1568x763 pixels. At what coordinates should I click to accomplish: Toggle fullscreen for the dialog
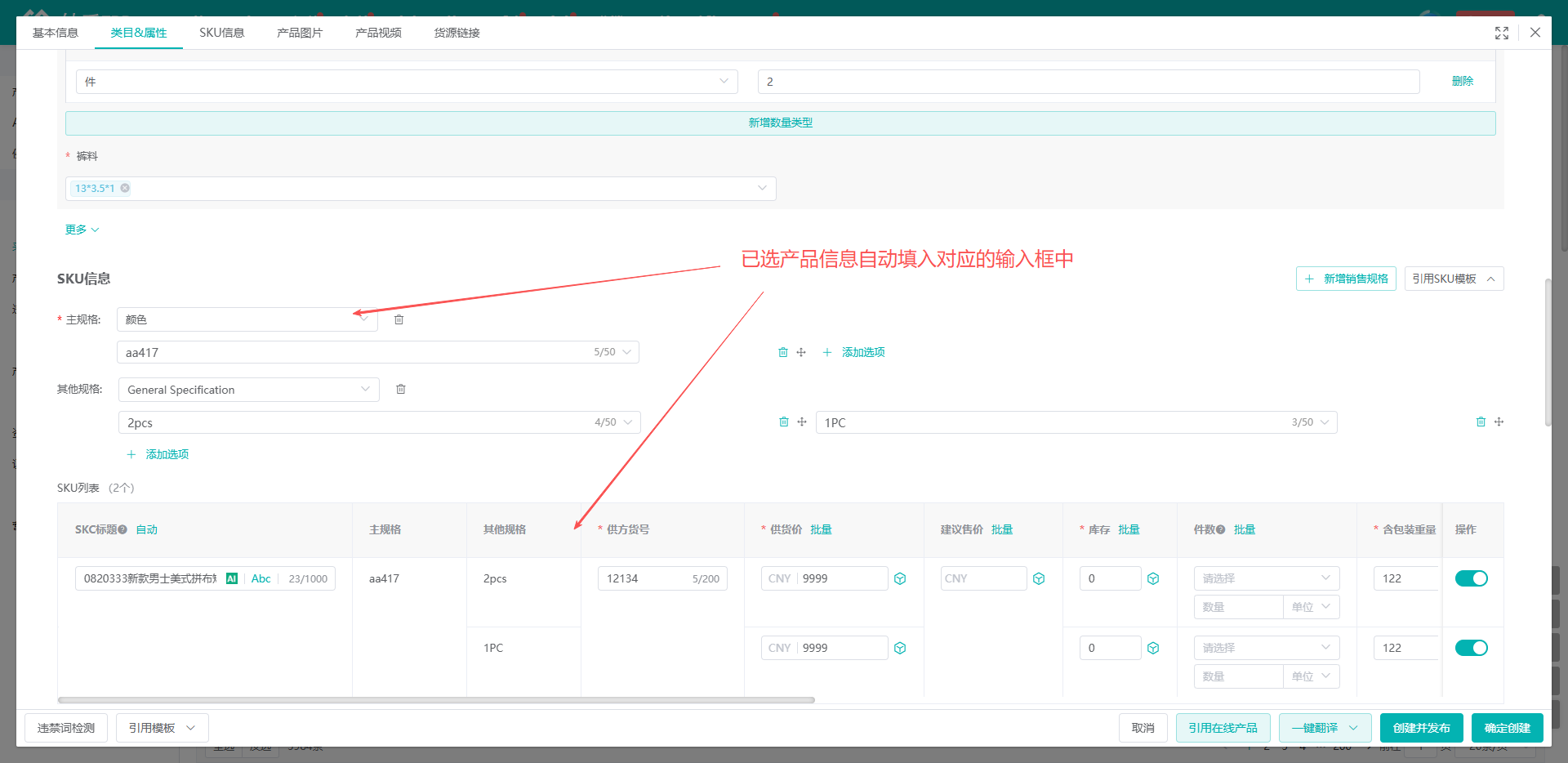tap(1501, 33)
